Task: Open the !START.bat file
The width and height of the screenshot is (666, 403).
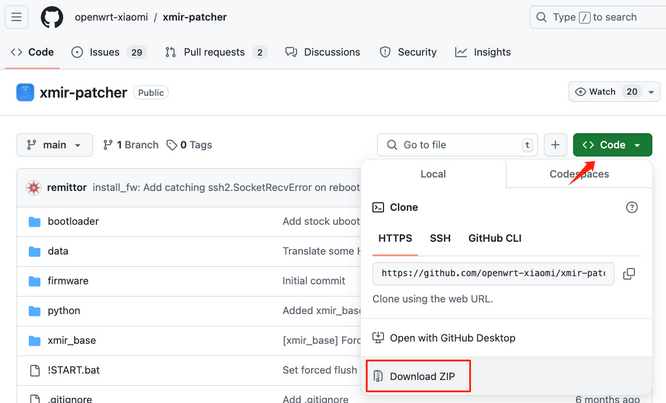Action: pos(73,370)
